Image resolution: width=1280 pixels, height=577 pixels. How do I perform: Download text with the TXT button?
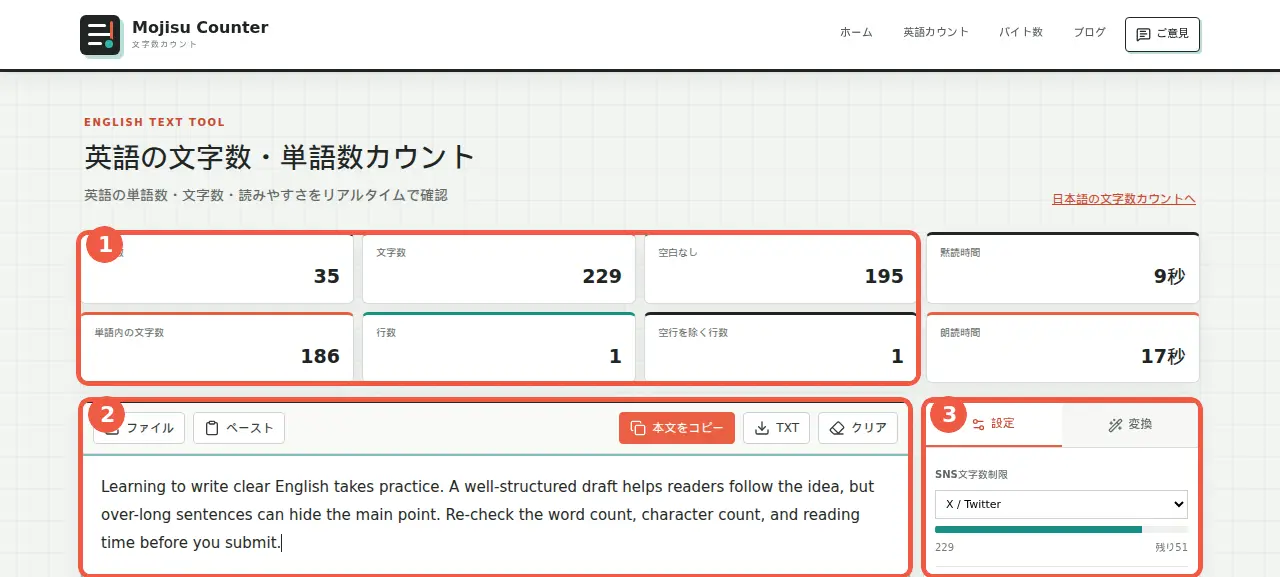point(777,428)
